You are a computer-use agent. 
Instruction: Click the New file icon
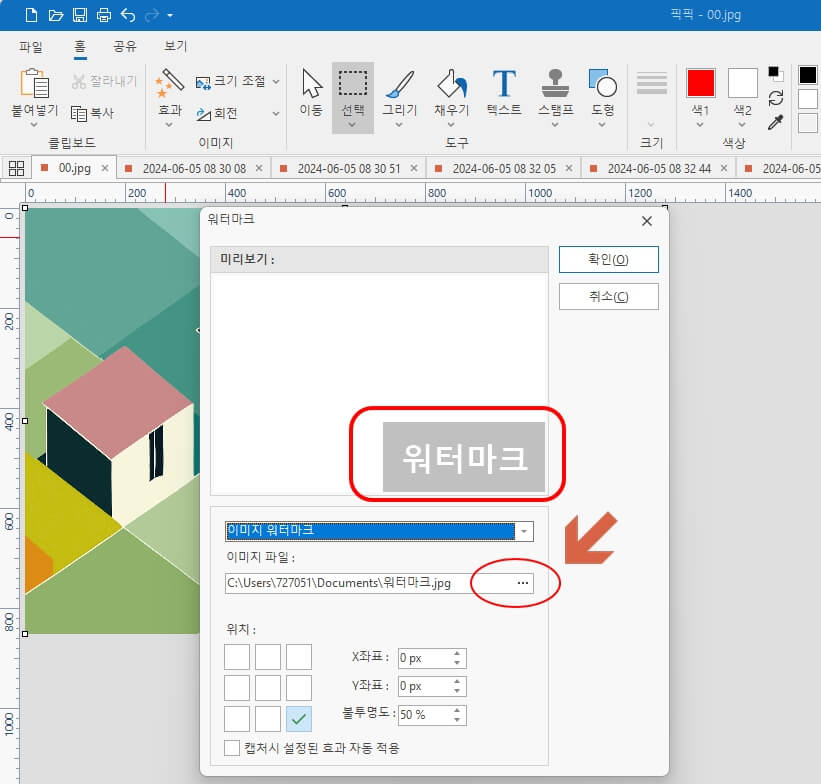tap(31, 15)
